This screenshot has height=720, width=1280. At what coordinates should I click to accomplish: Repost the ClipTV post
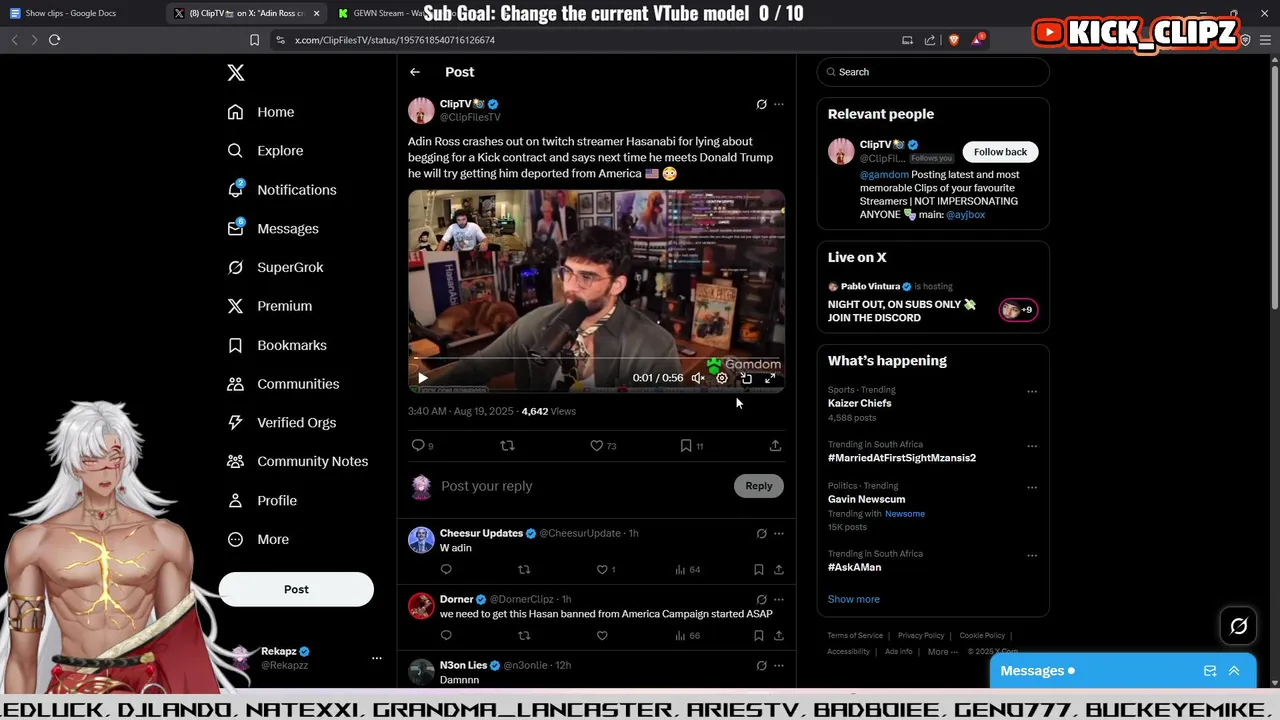click(x=507, y=445)
